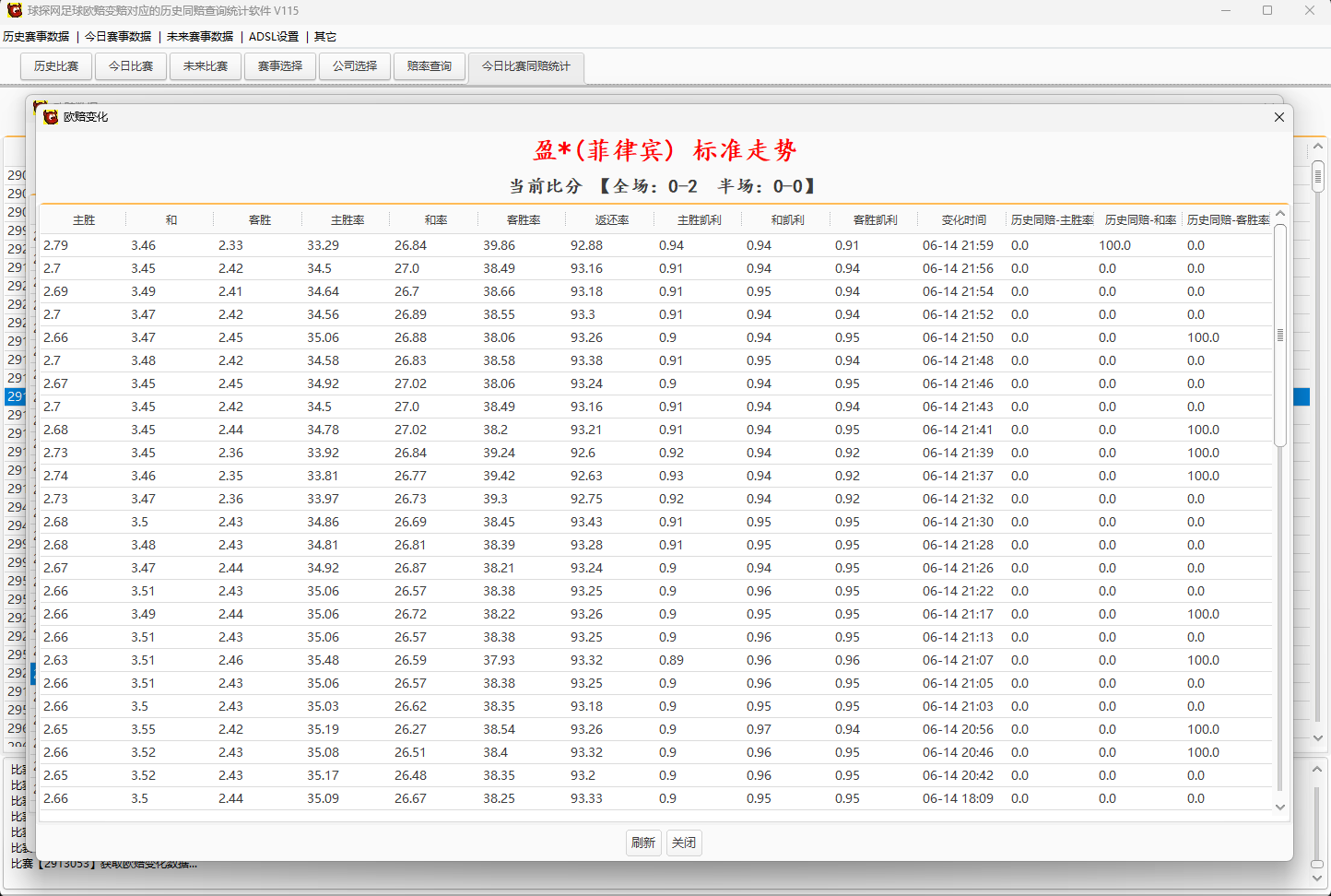Screen dimensions: 1331x896
Task: Sort by the 历史同赔-客胜率 column header
Action: click(1229, 220)
